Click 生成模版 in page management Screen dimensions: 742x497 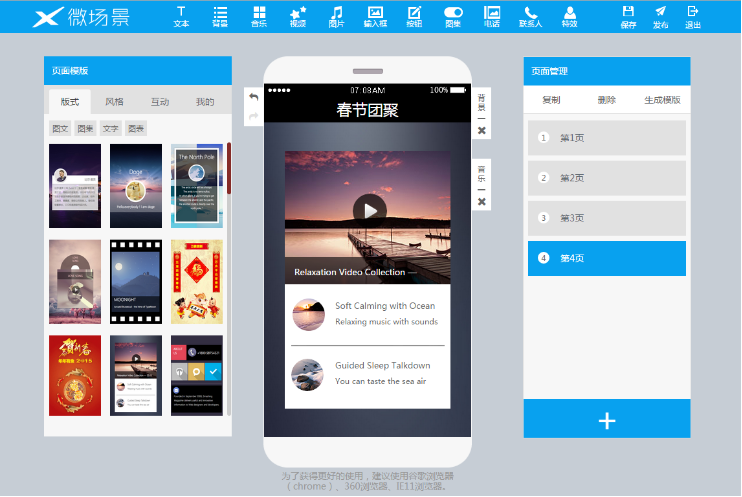tap(661, 100)
